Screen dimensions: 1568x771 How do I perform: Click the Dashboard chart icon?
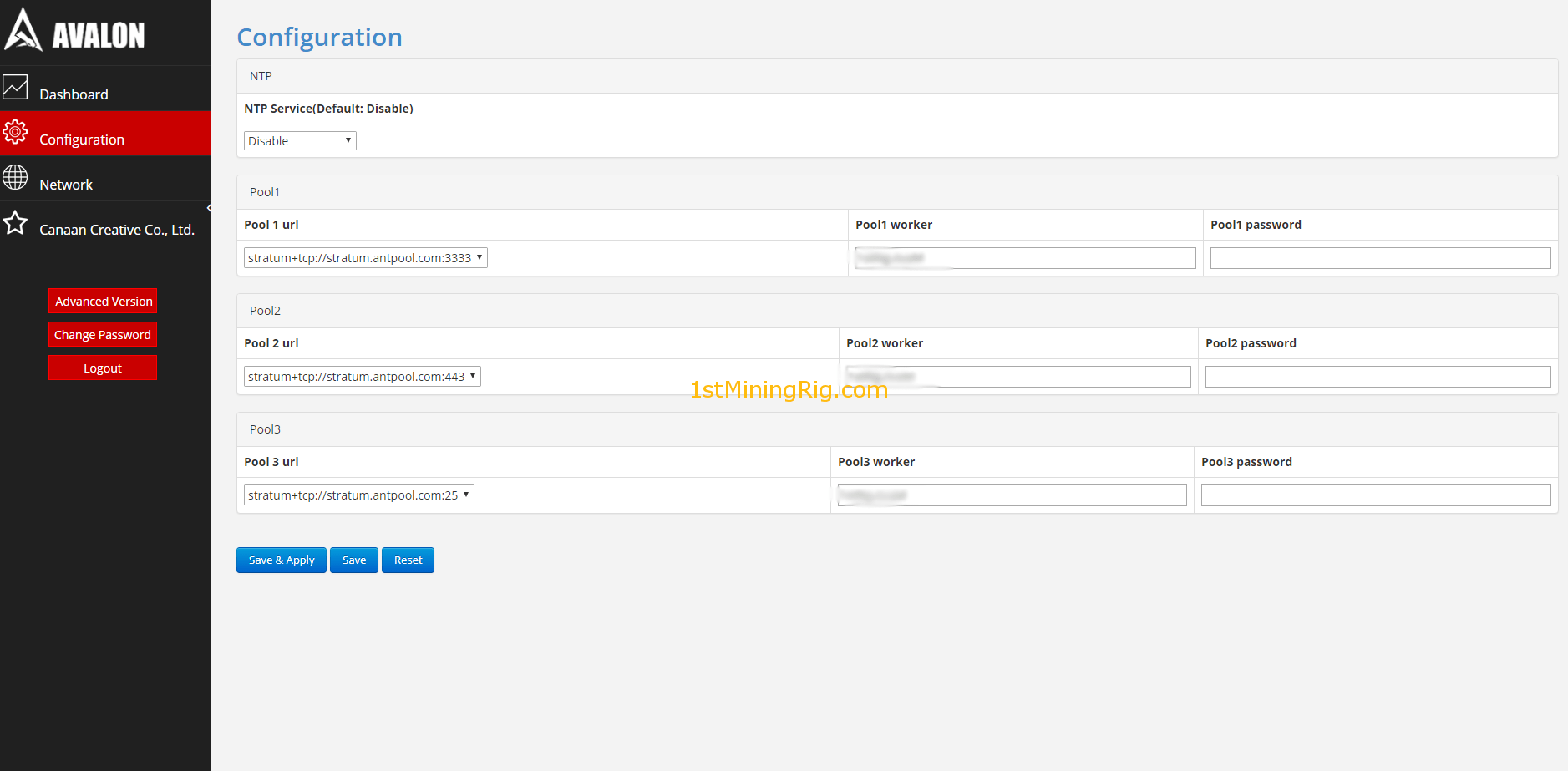[15, 87]
